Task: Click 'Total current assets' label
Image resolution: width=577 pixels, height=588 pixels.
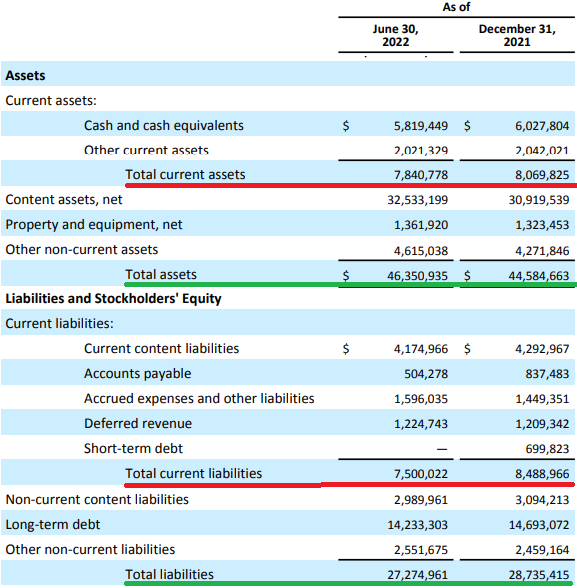Action: tap(185, 174)
